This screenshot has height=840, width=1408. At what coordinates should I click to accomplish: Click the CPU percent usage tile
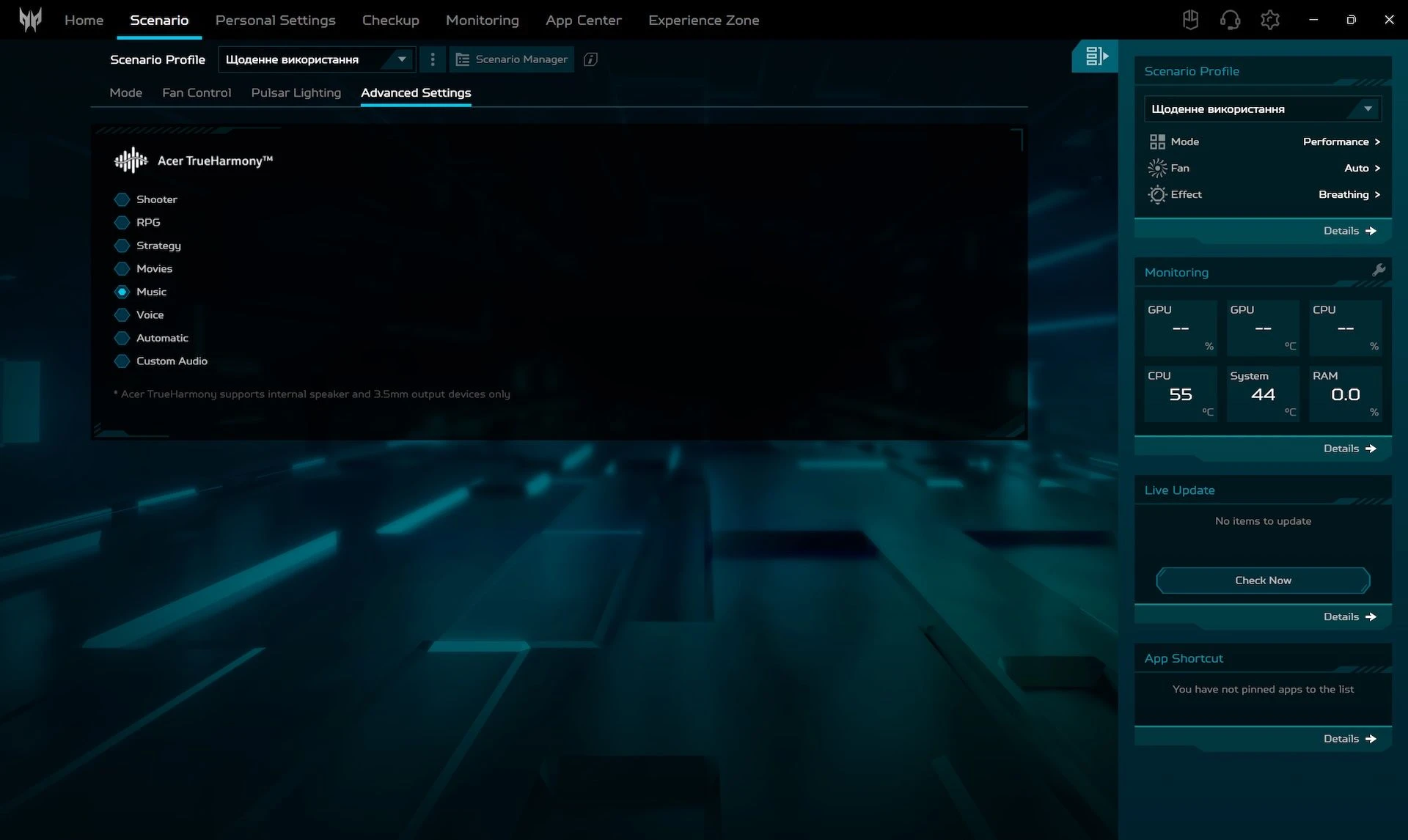1345,327
